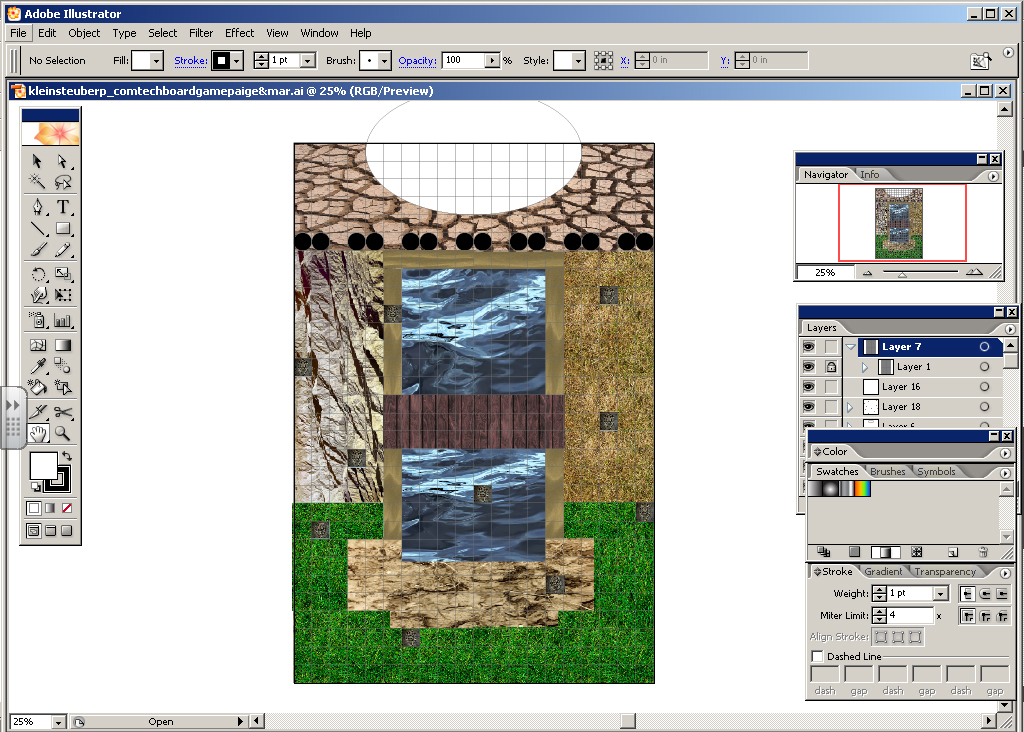The image size is (1024, 732).
Task: Pick the Pencil tool
Action: [x=63, y=250]
